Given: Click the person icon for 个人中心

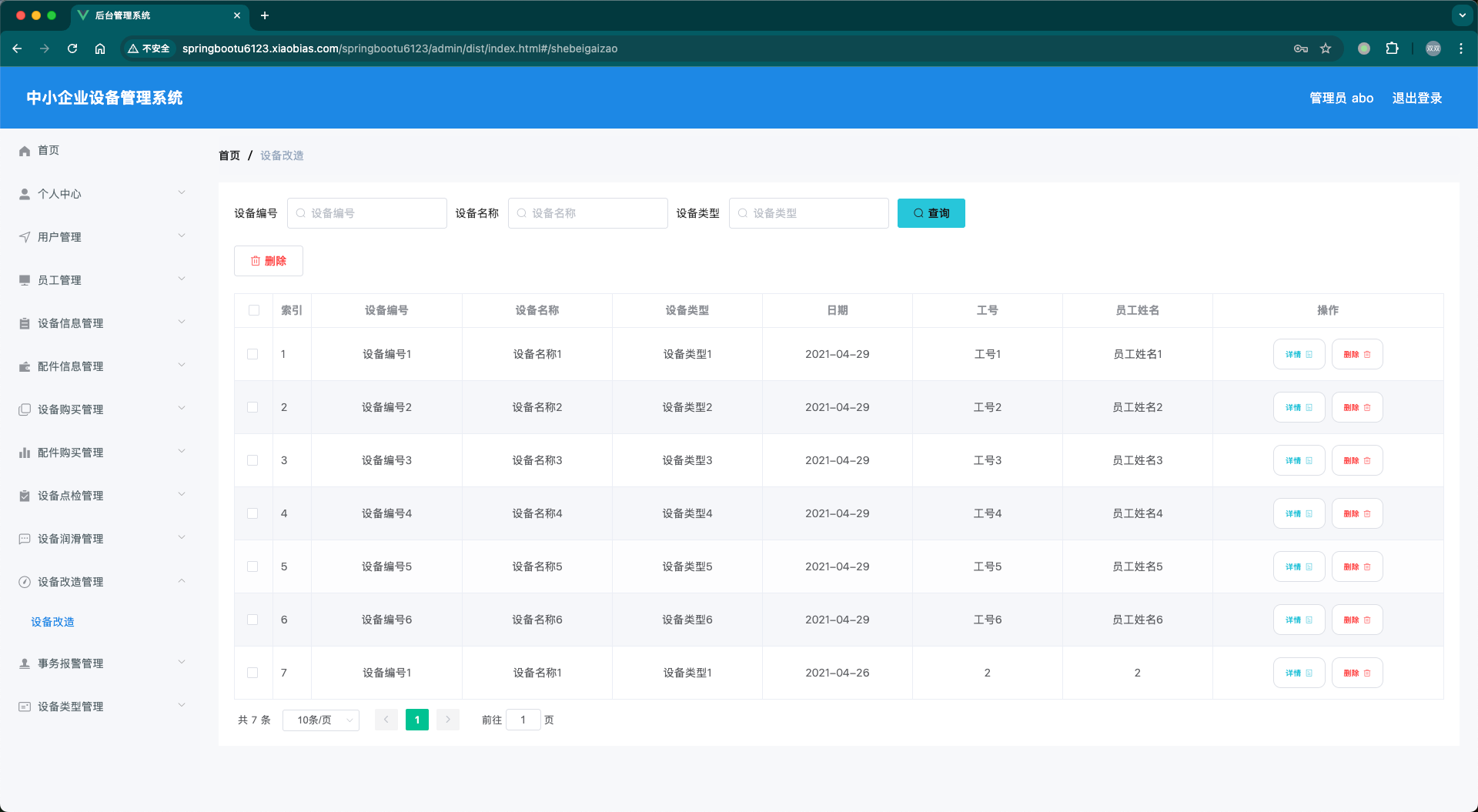Looking at the screenshot, I should pos(25,194).
